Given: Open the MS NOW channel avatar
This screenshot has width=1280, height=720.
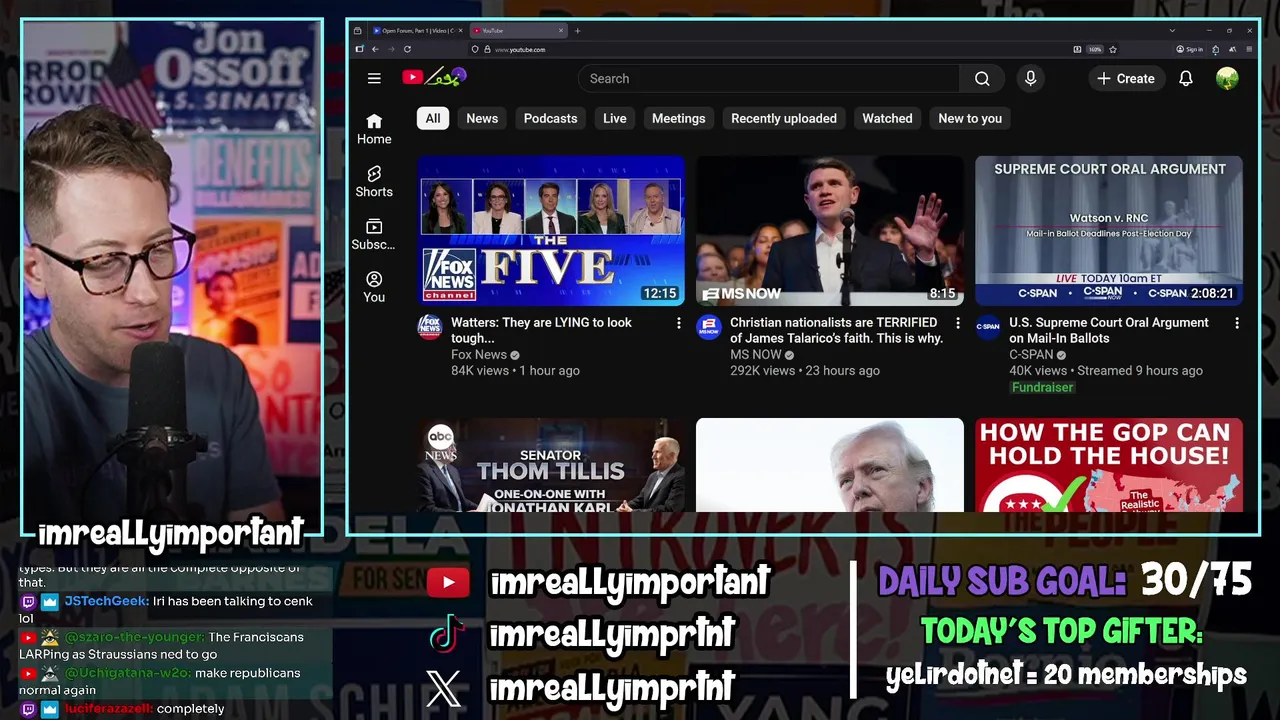Looking at the screenshot, I should pos(709,327).
